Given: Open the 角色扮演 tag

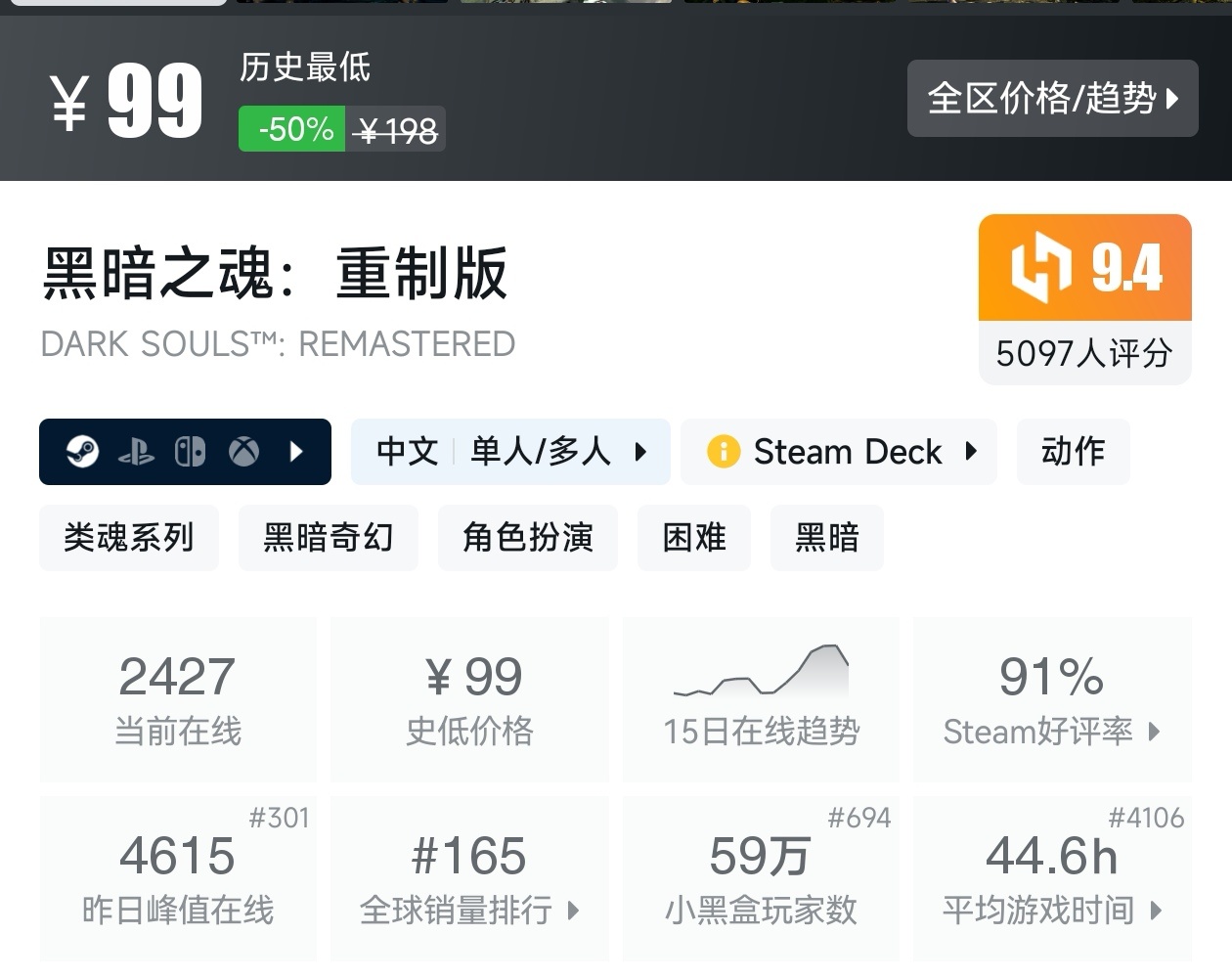Looking at the screenshot, I should [x=527, y=538].
